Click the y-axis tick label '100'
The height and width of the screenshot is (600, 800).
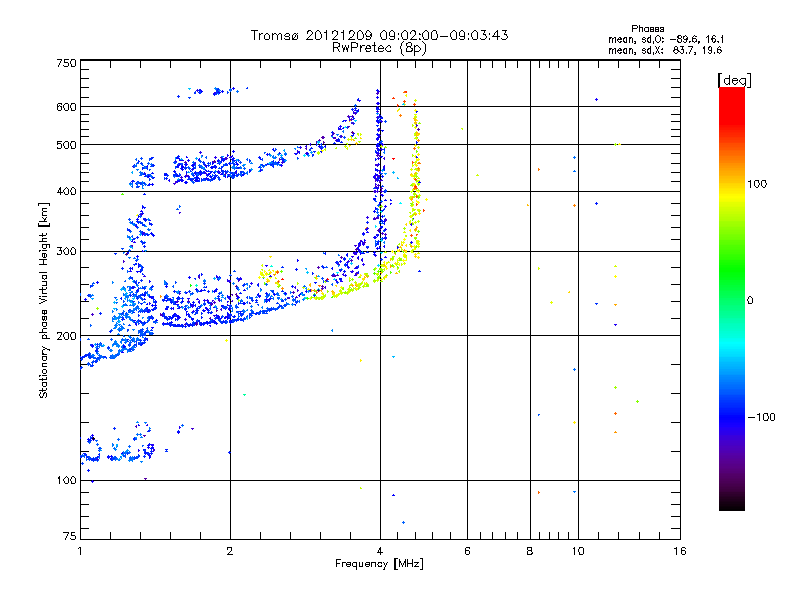(x=66, y=481)
